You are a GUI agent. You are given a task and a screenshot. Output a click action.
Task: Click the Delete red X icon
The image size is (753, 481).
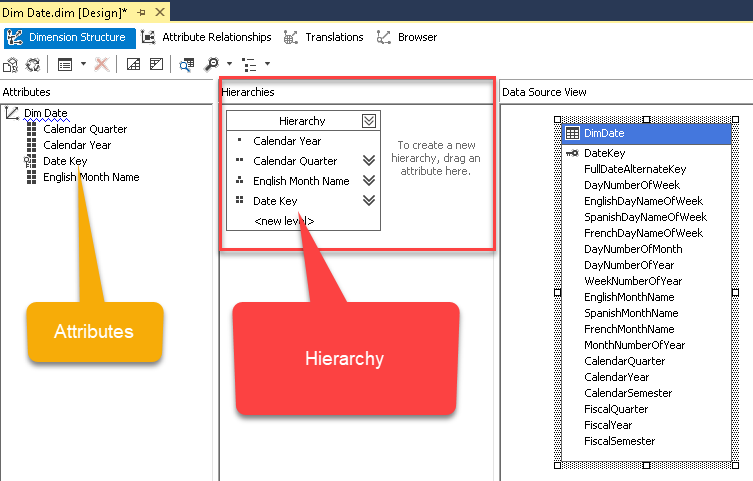pyautogui.click(x=101, y=64)
